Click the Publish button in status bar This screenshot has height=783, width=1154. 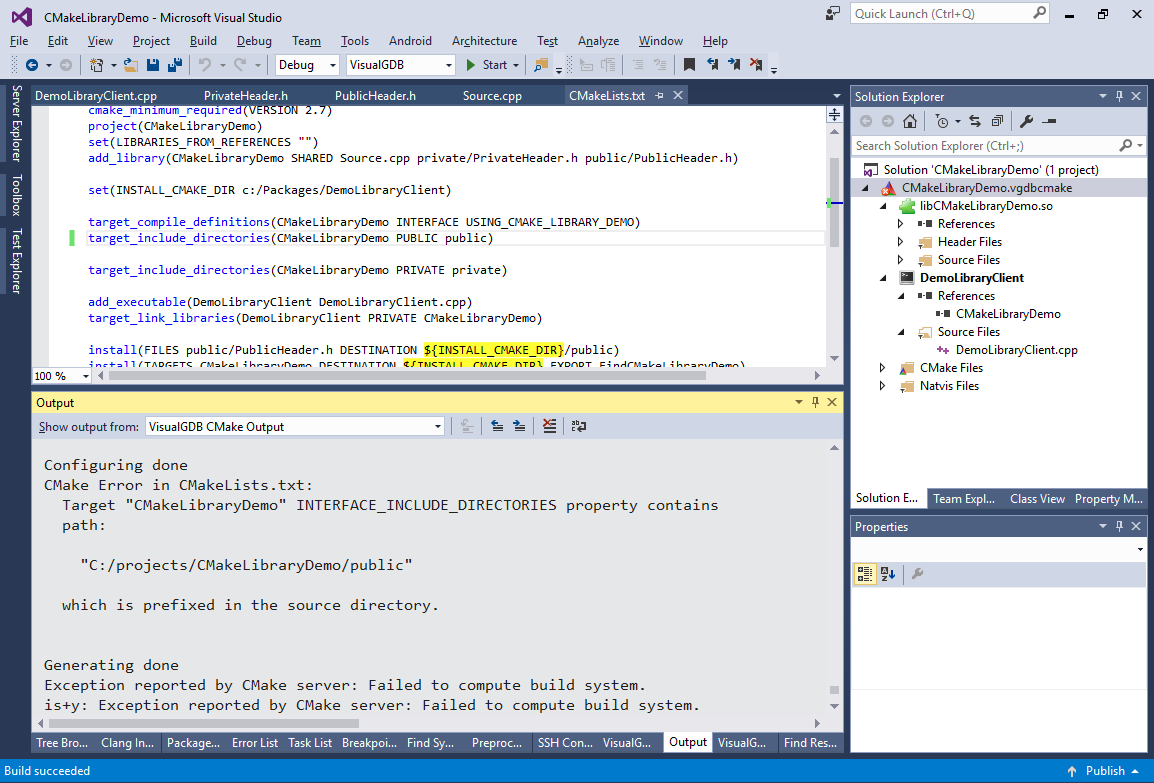(x=1105, y=770)
